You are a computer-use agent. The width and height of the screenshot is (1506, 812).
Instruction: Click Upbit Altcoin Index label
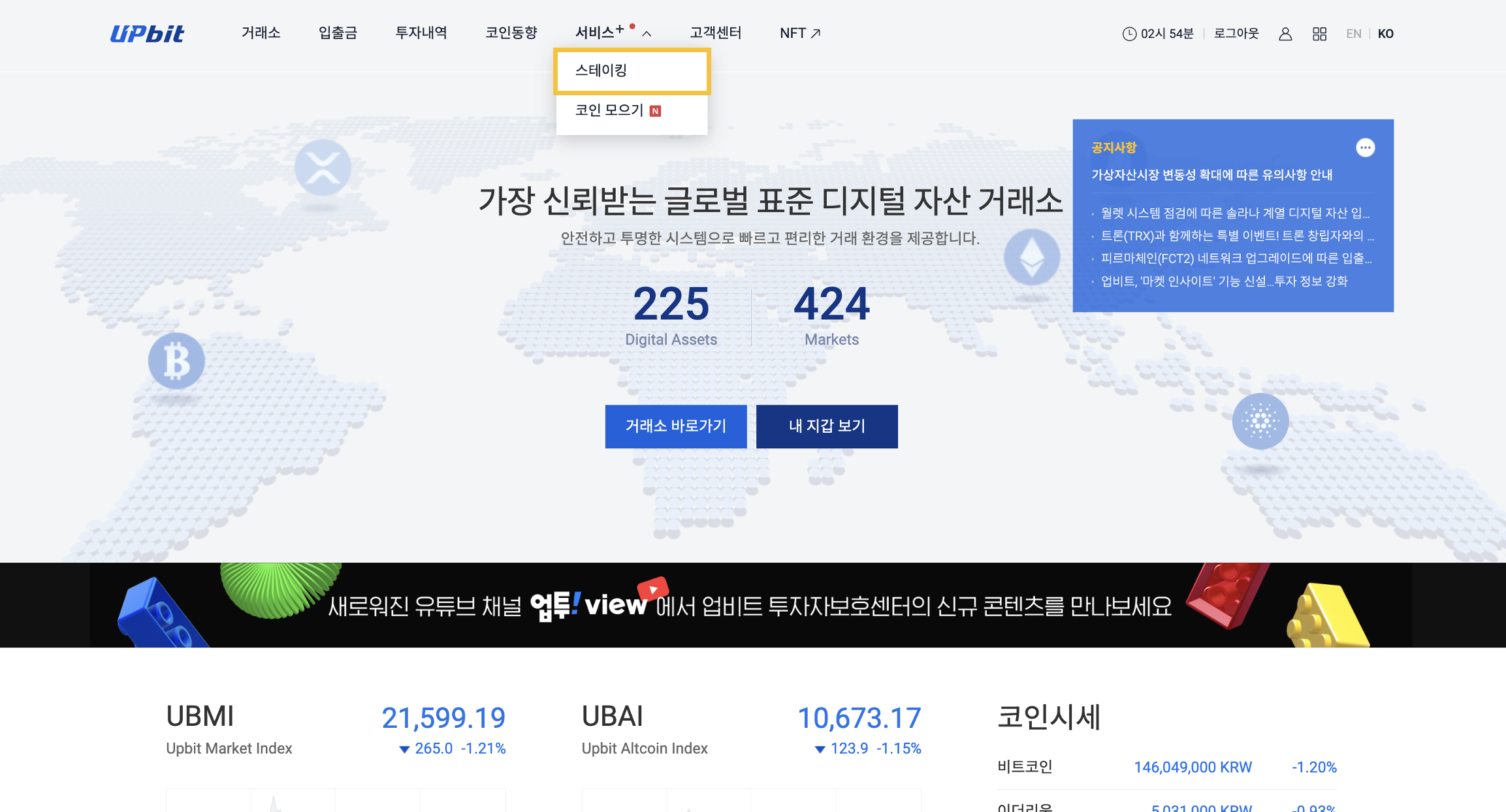click(x=645, y=749)
